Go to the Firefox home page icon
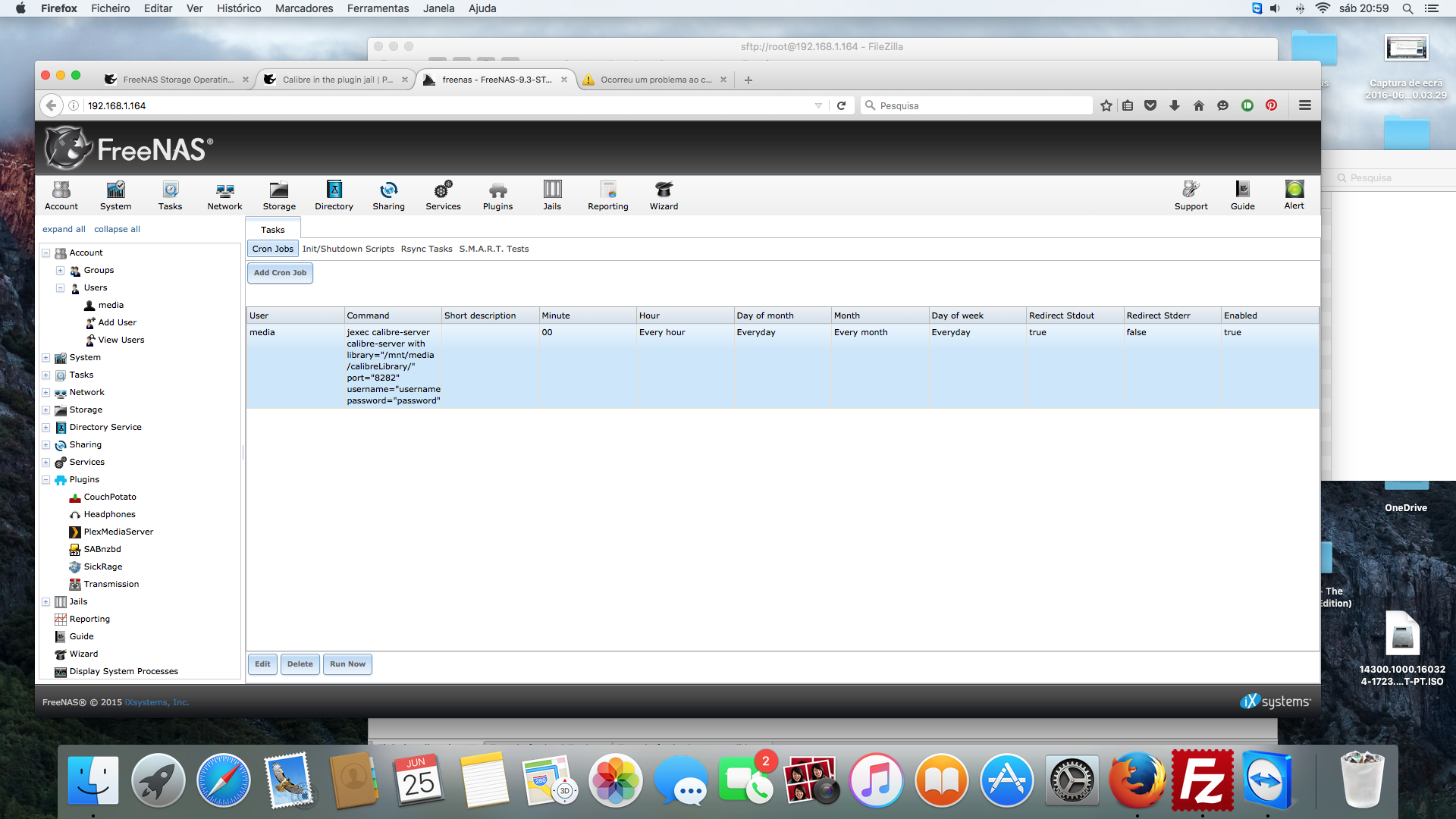The image size is (1456, 819). point(1198,105)
